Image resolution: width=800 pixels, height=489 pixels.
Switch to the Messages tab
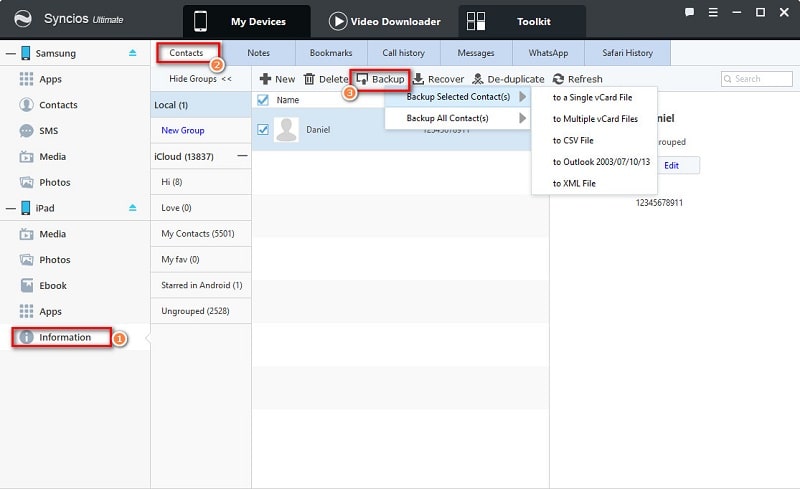click(476, 53)
